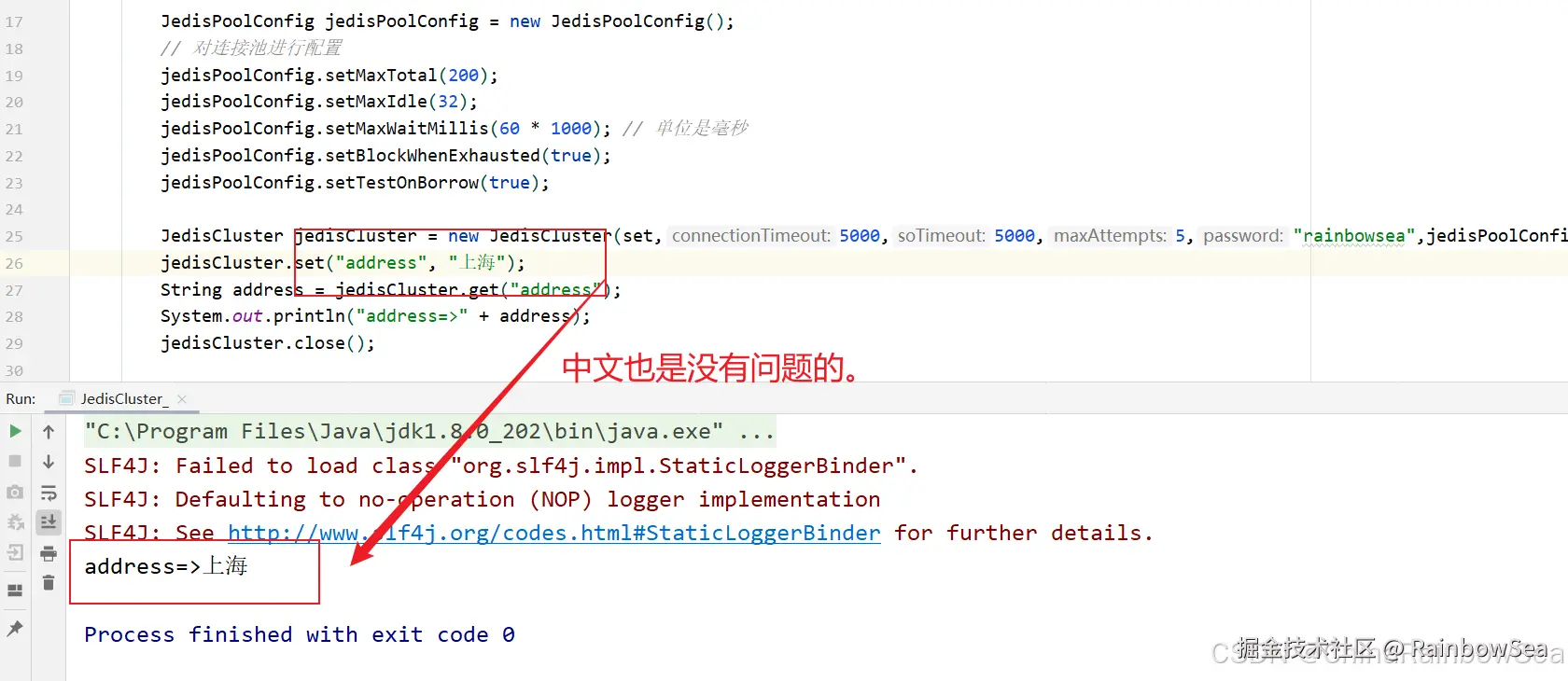Screen dimensions: 1568x681
Task: Select the JedisCluster_ run tab
Action: pyautogui.click(x=124, y=398)
